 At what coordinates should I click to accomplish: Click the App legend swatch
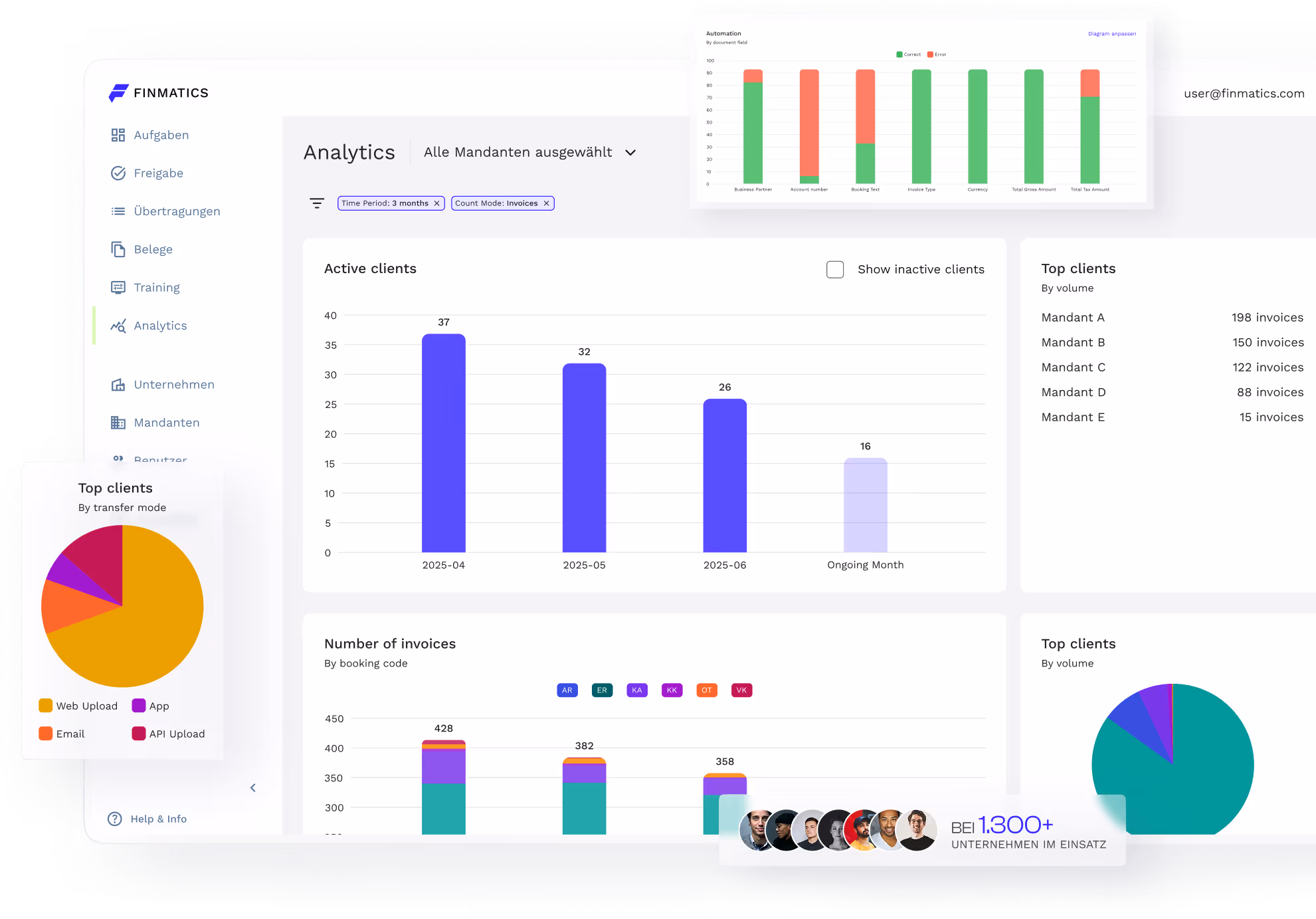tap(139, 706)
